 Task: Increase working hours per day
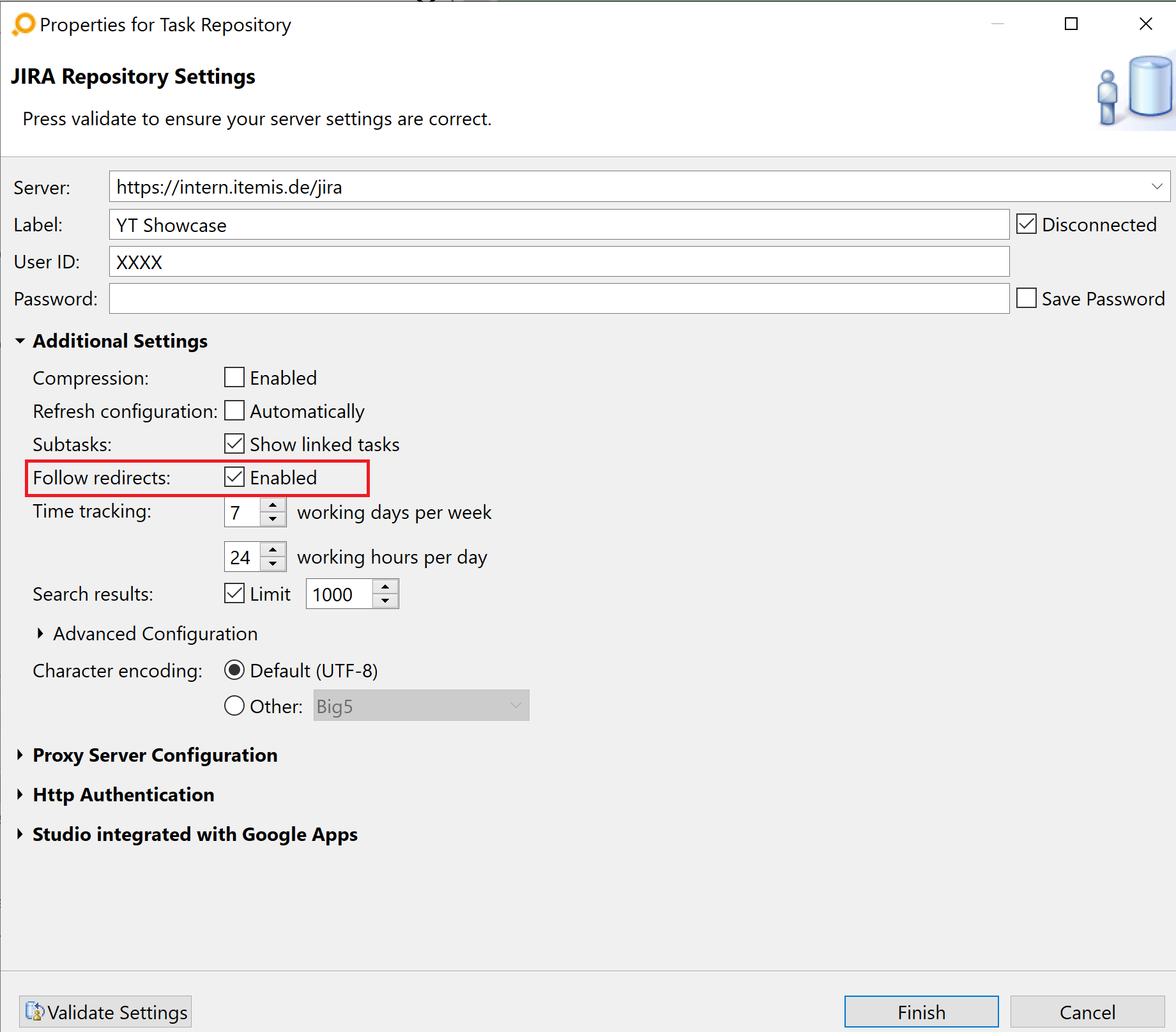[x=273, y=550]
